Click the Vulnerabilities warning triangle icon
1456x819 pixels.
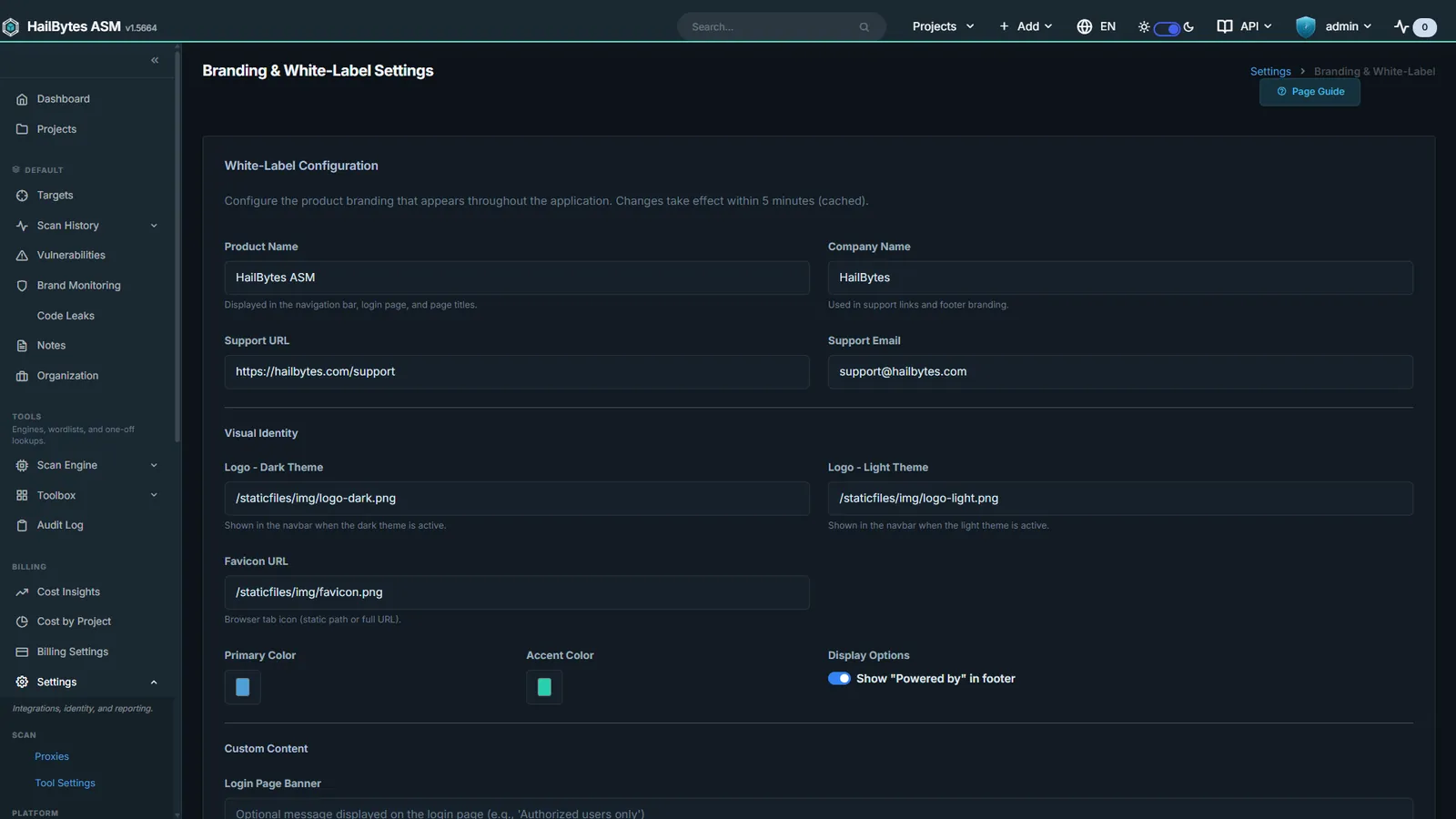22,256
